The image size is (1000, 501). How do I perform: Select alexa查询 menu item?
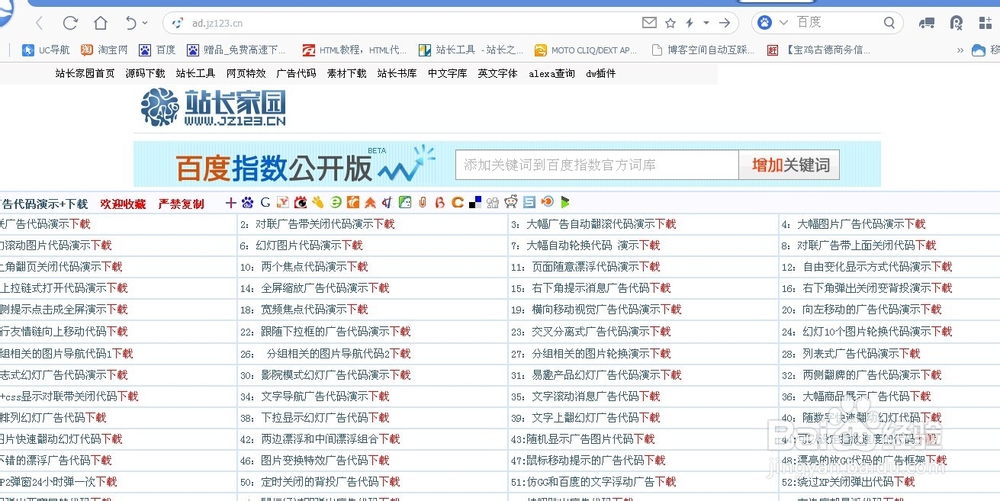pyautogui.click(x=552, y=73)
